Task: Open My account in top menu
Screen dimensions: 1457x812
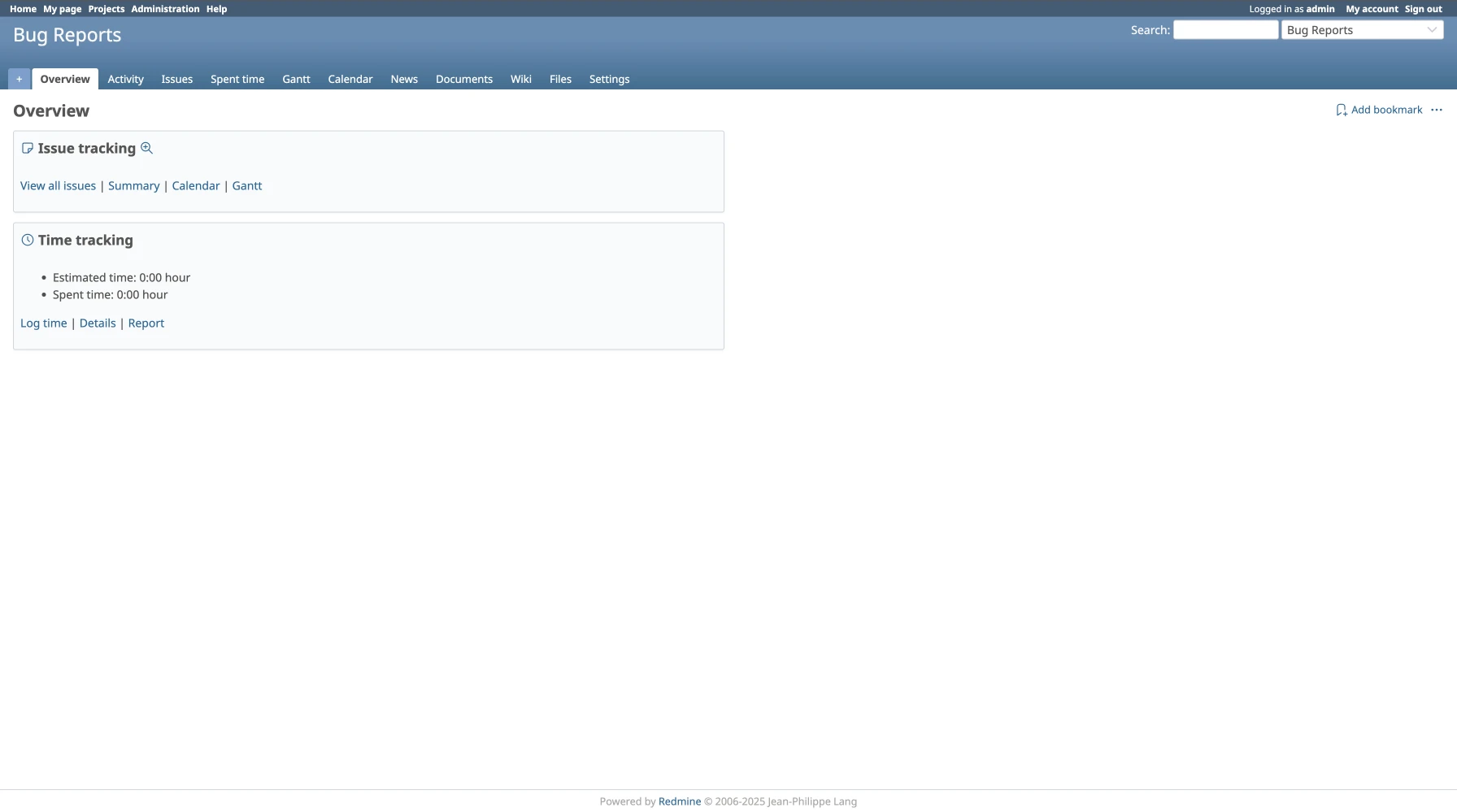Action: pyautogui.click(x=1371, y=9)
